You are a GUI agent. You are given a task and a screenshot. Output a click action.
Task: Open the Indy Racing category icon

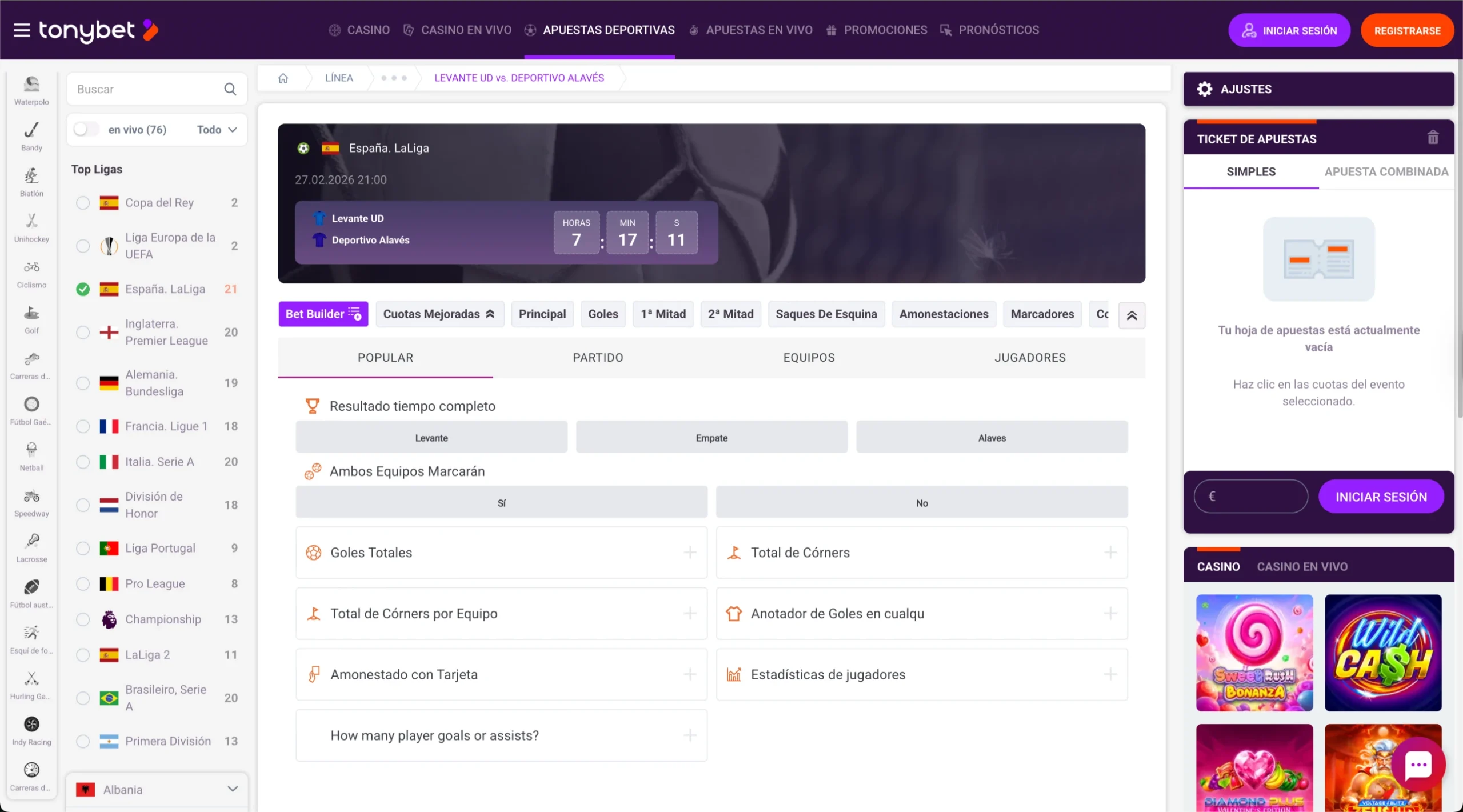(x=31, y=725)
